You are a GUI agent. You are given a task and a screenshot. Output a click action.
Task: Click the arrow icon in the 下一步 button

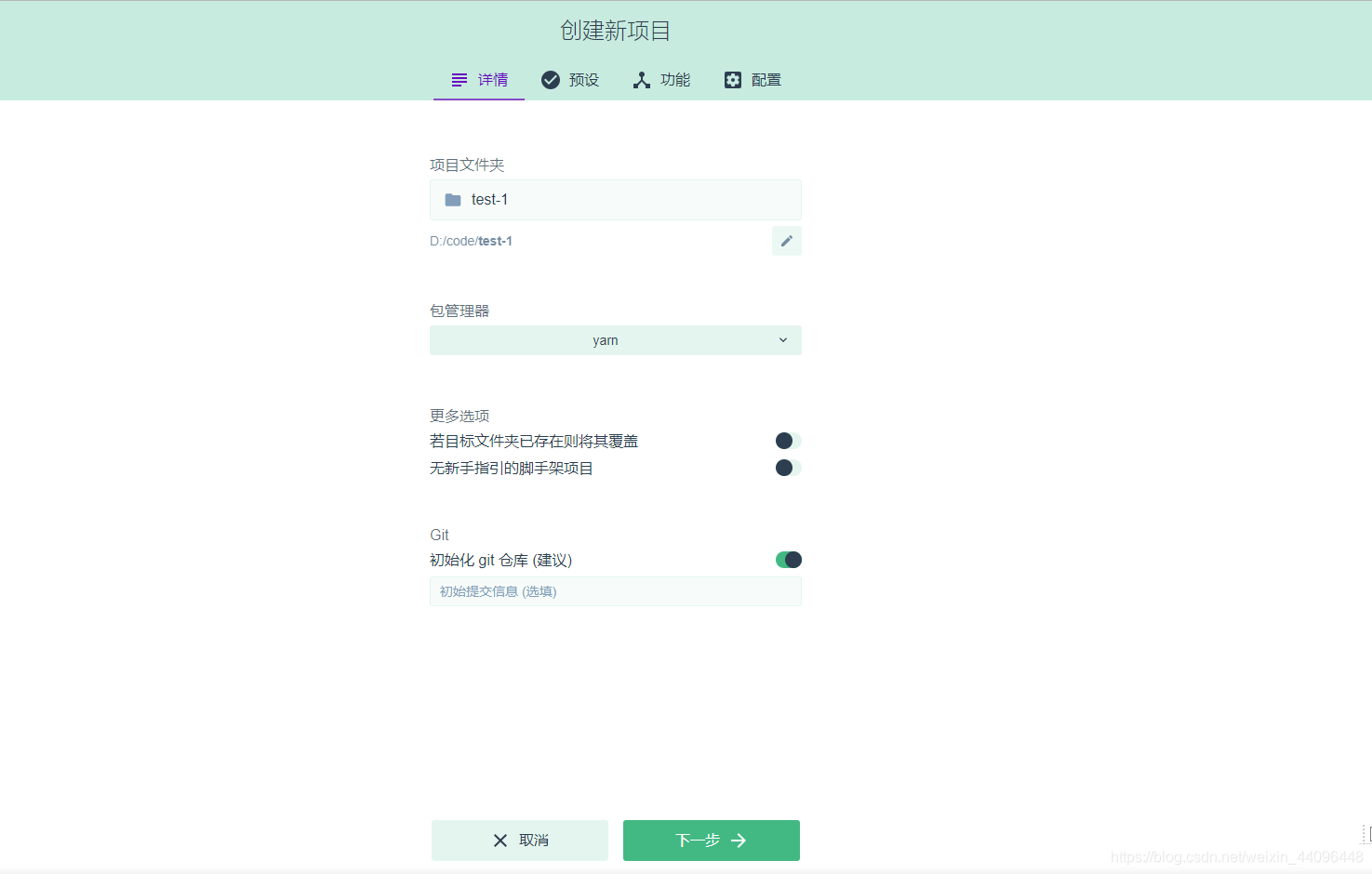point(738,840)
